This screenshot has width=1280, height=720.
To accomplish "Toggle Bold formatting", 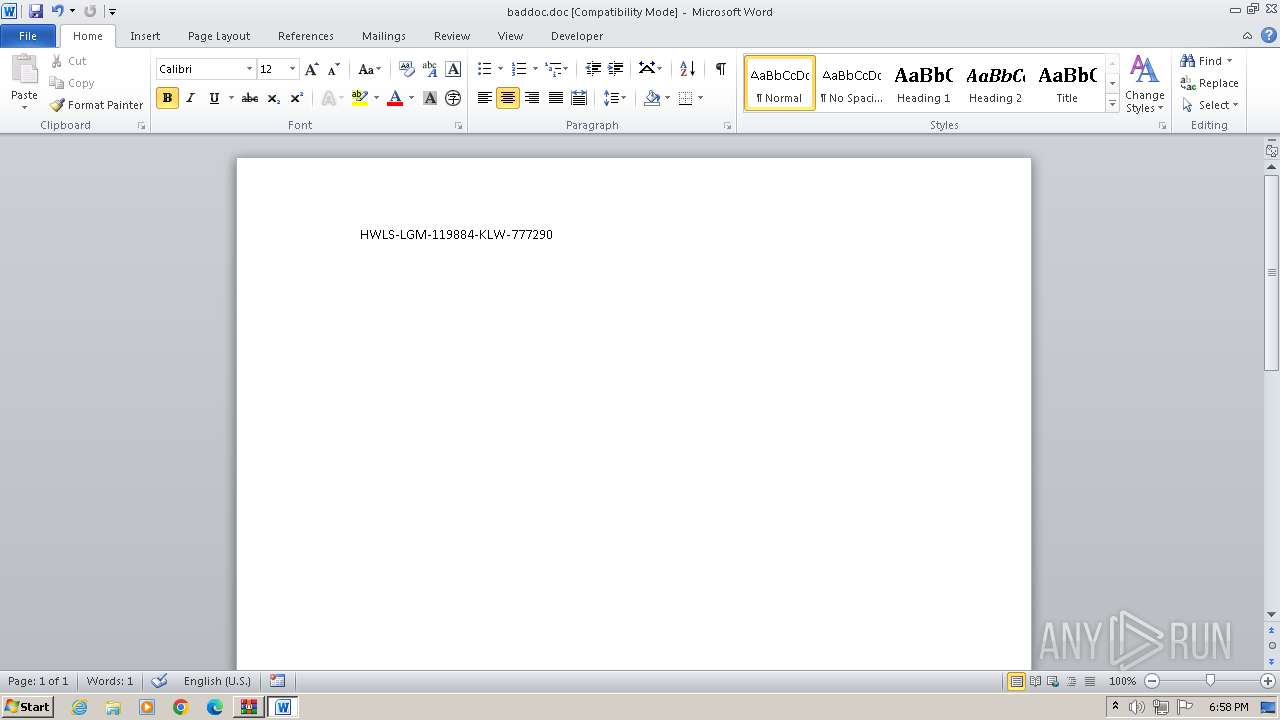I will [167, 98].
